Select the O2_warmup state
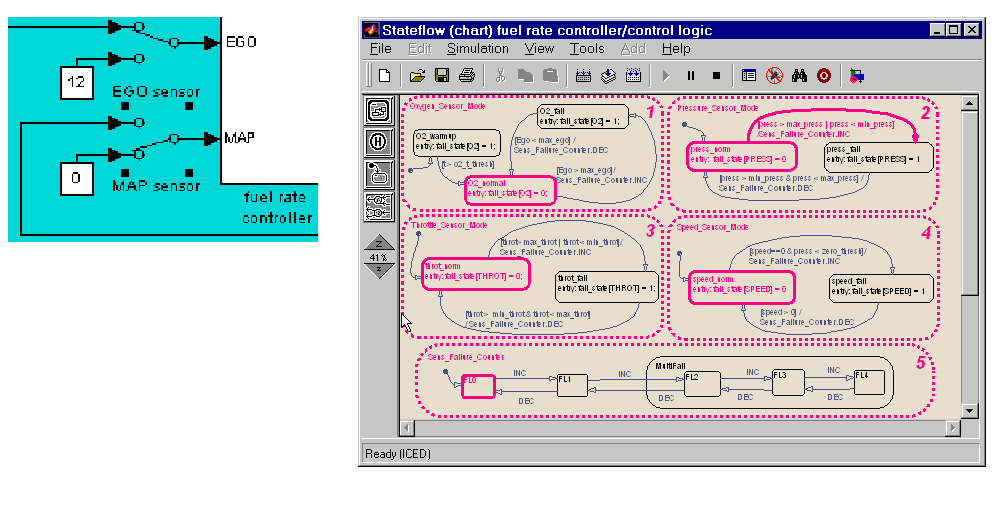 456,142
